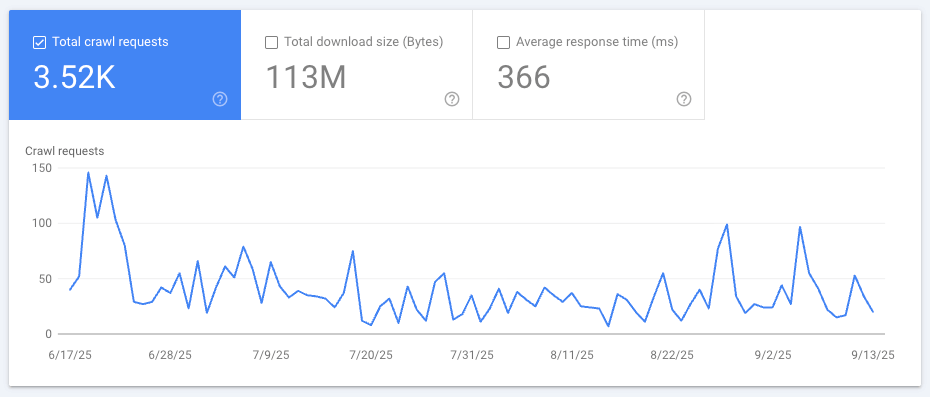
Task: Click the 366 response time value
Action: (x=524, y=78)
